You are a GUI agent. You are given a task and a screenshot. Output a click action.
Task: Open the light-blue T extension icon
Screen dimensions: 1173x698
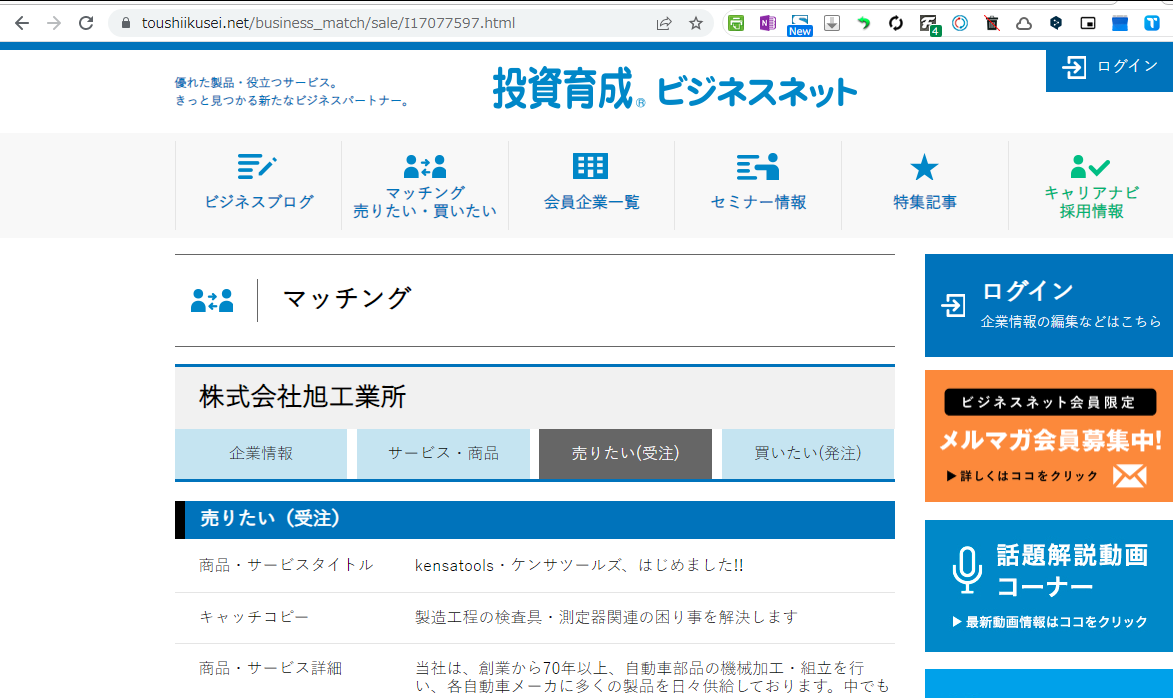click(1152, 23)
